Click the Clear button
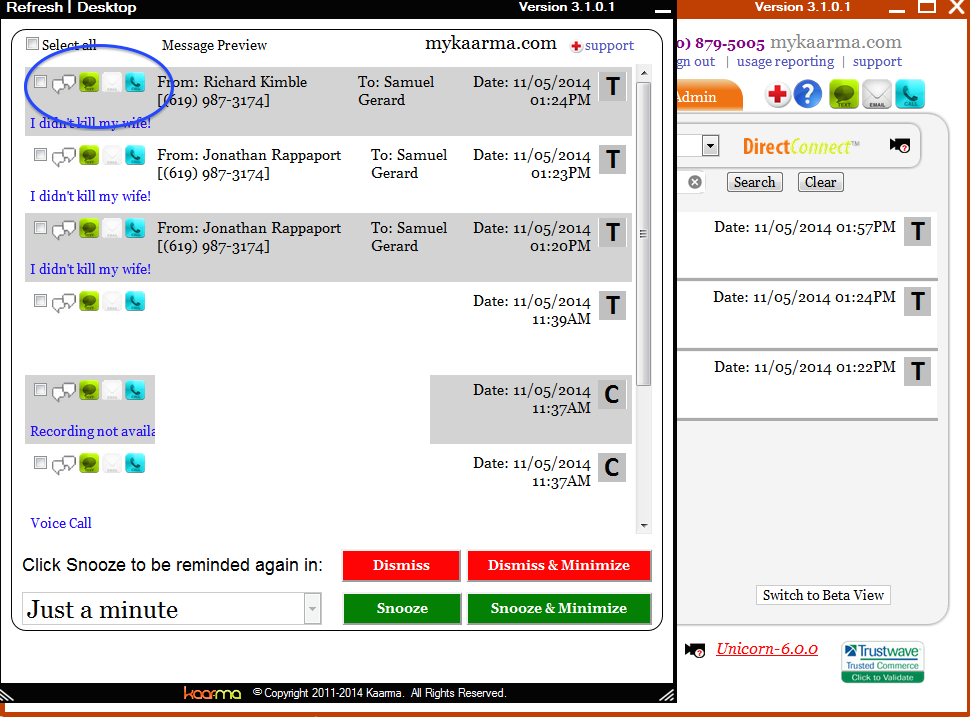This screenshot has width=970, height=717. click(820, 182)
